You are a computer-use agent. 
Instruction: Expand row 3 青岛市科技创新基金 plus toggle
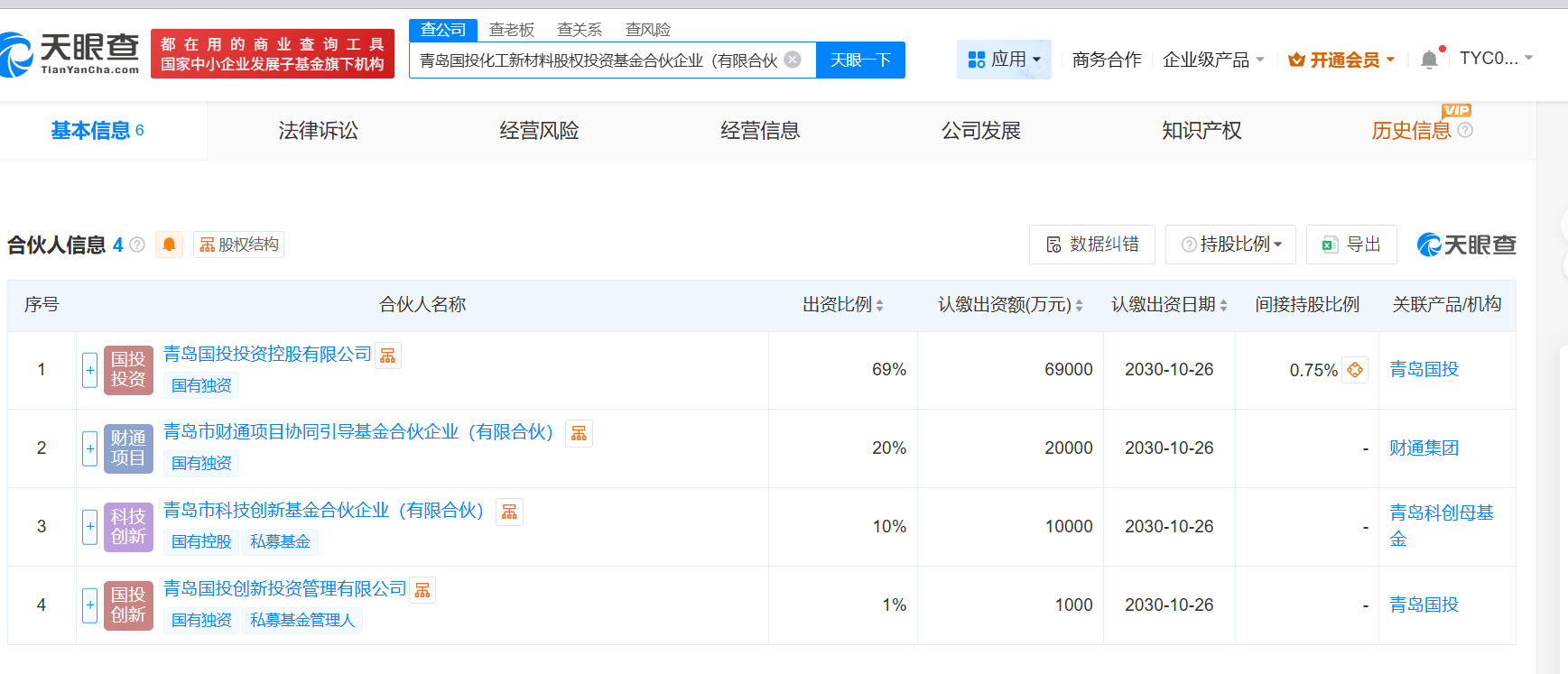pyautogui.click(x=90, y=526)
